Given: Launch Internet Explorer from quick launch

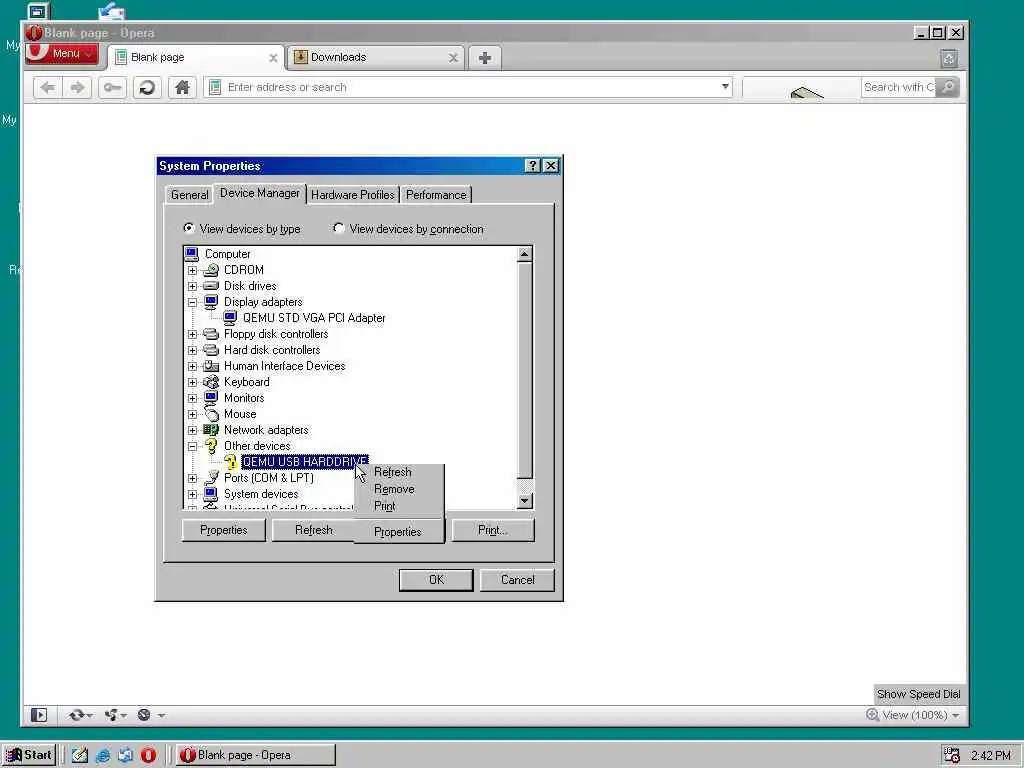Looking at the screenshot, I should (103, 756).
